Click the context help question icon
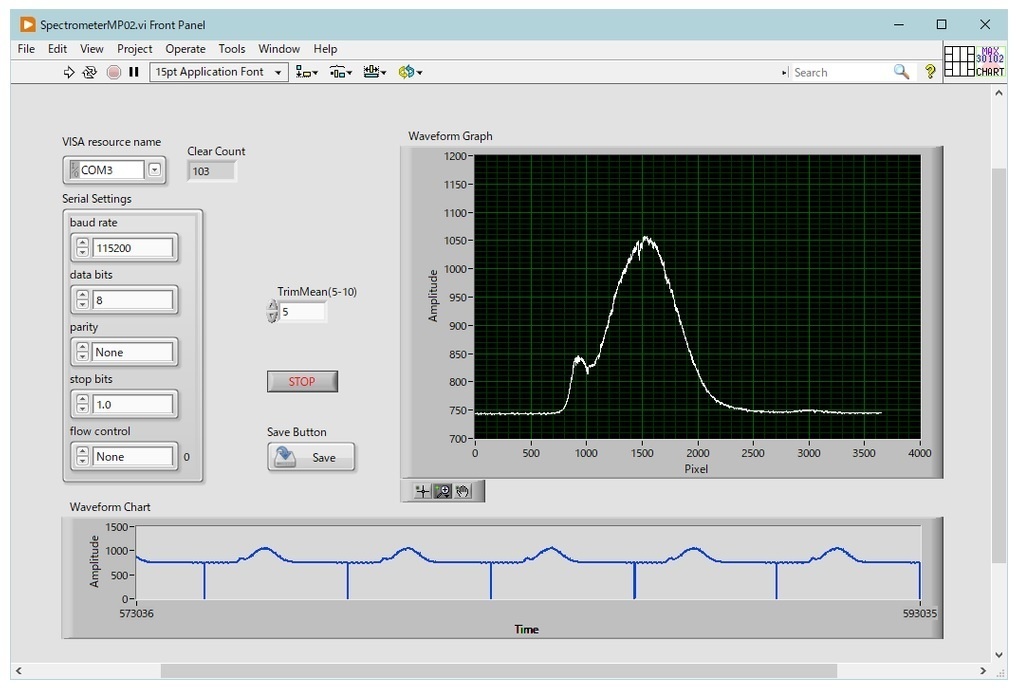This screenshot has height=689, width=1017. pos(930,71)
